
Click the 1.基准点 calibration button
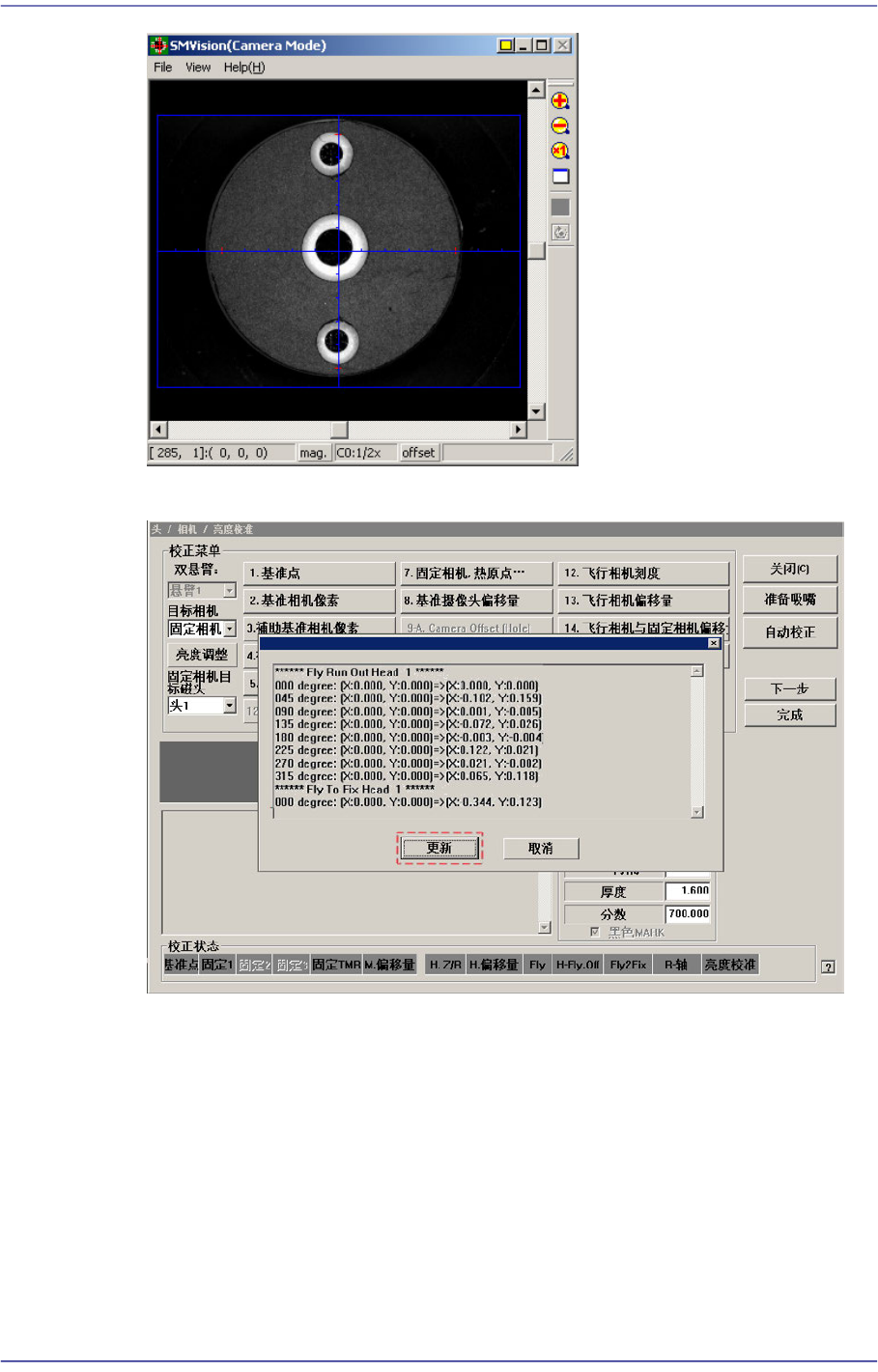coord(320,574)
